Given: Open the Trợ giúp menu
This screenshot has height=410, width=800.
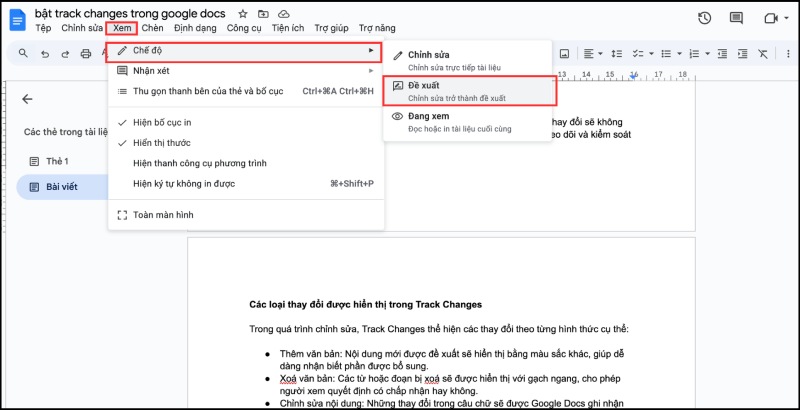Looking at the screenshot, I should click(331, 28).
